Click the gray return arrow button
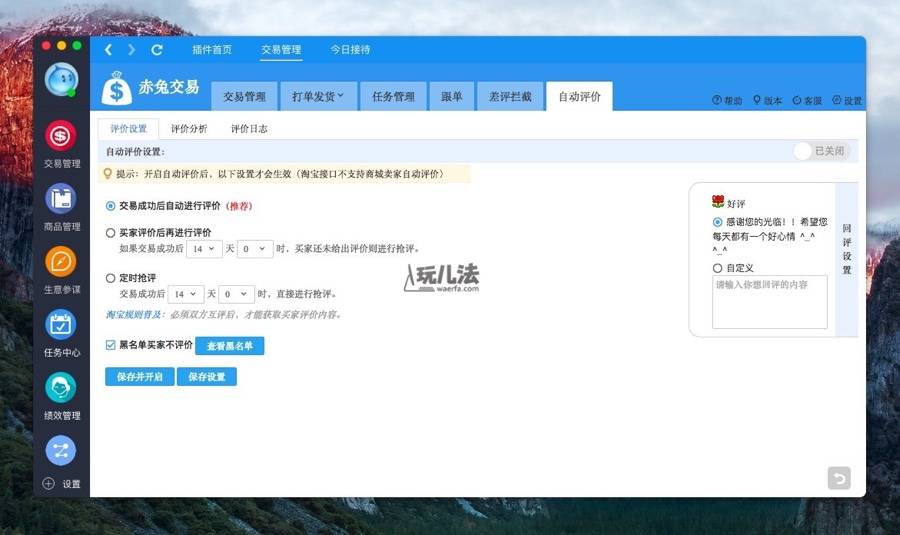 (x=839, y=478)
